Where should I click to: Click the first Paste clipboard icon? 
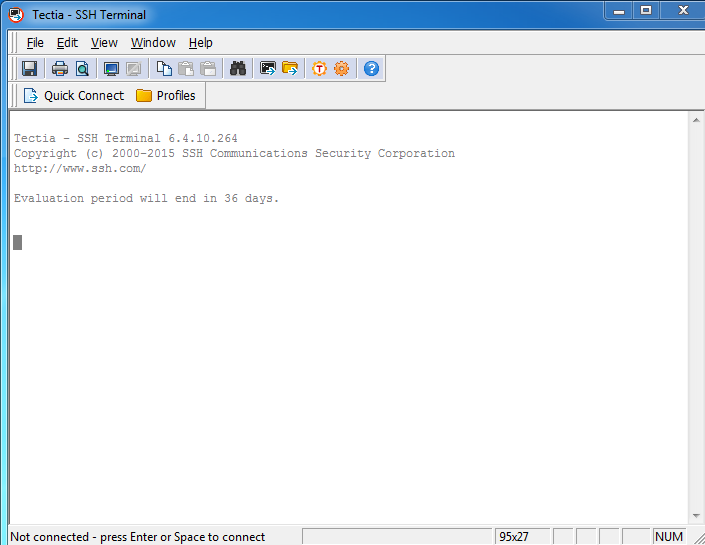(x=186, y=69)
